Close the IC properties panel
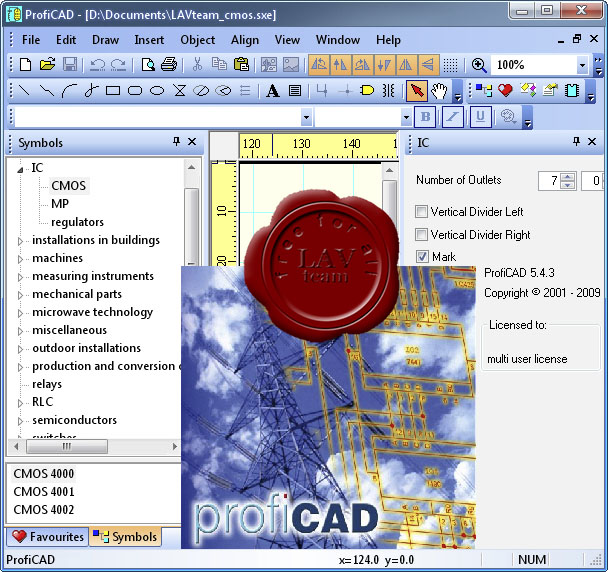 592,142
